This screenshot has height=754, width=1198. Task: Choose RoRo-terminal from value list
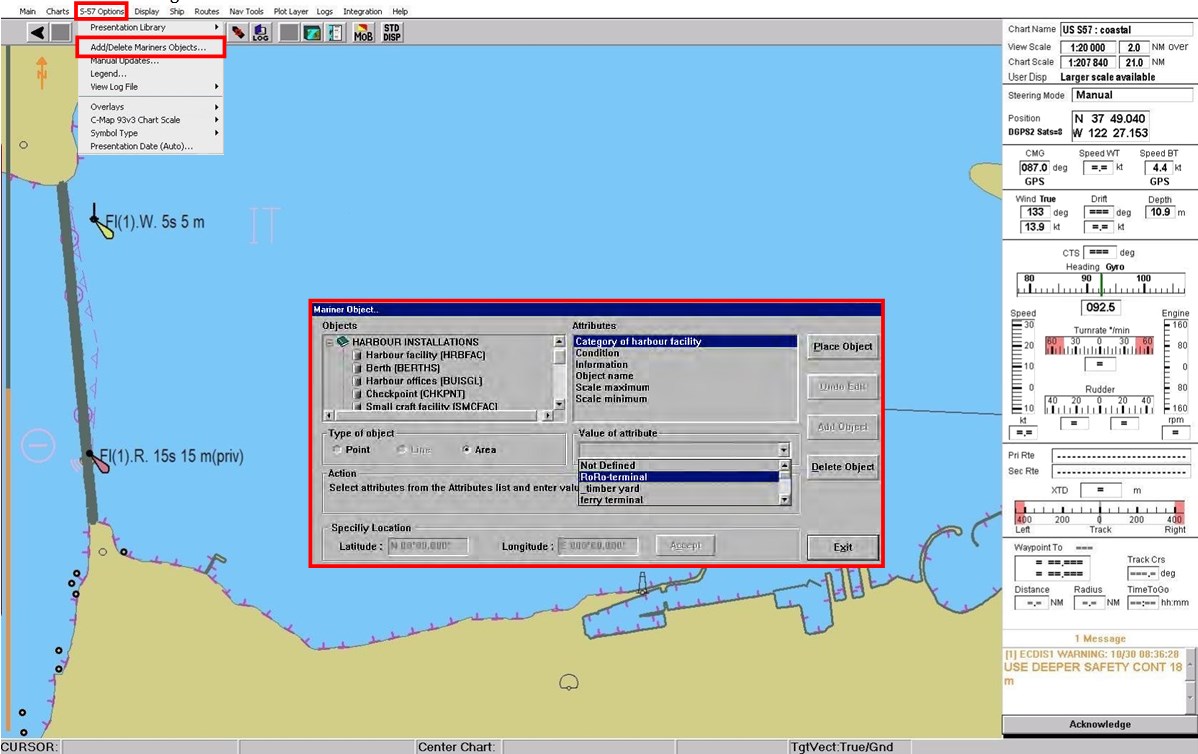(678, 477)
